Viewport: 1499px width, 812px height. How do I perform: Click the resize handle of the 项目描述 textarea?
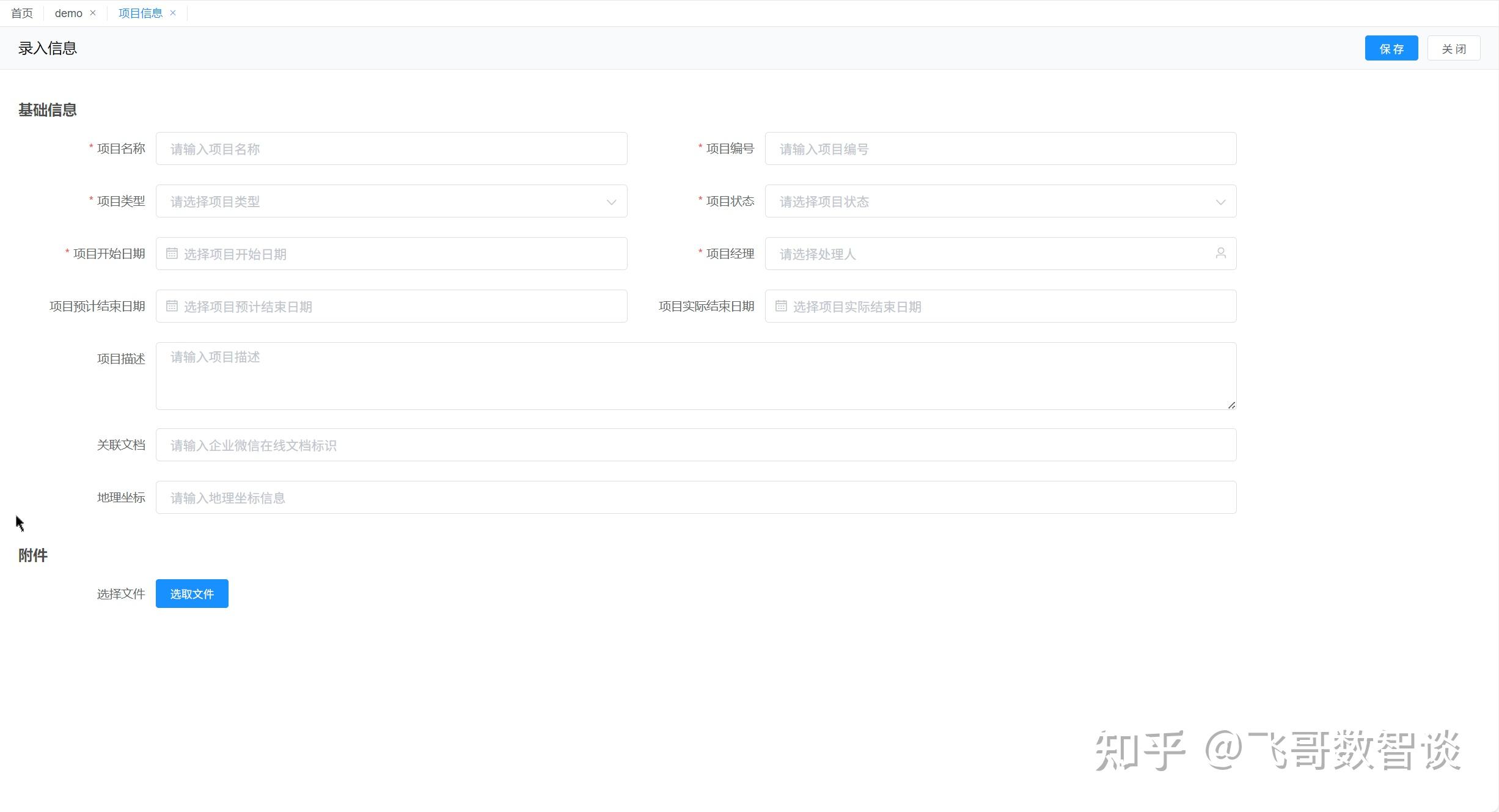pyautogui.click(x=1231, y=405)
